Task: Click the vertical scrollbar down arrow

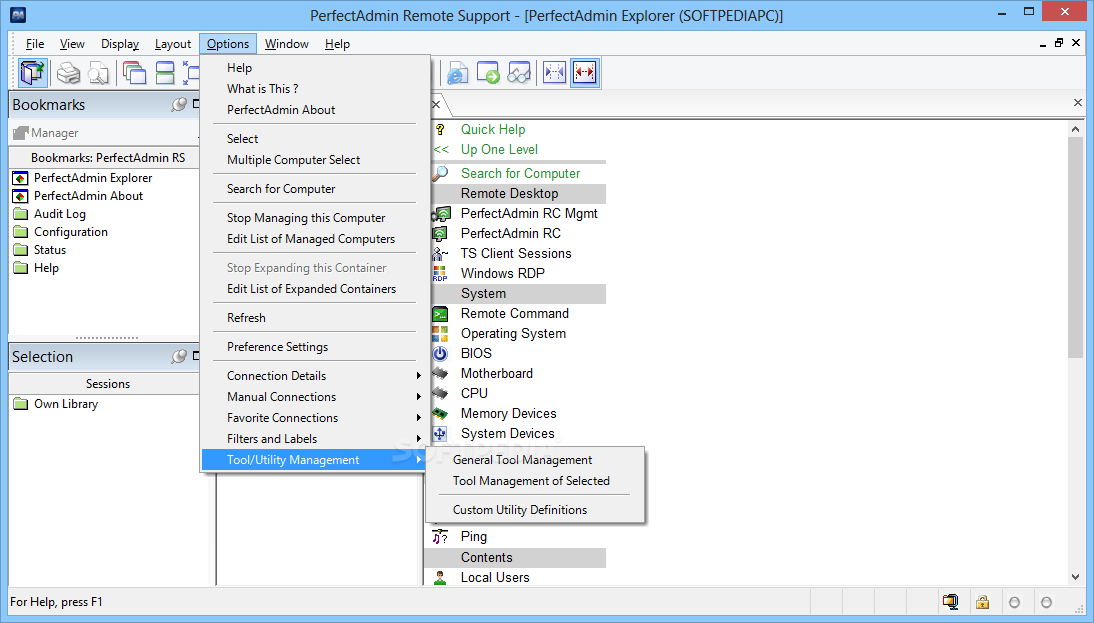Action: (x=1075, y=578)
